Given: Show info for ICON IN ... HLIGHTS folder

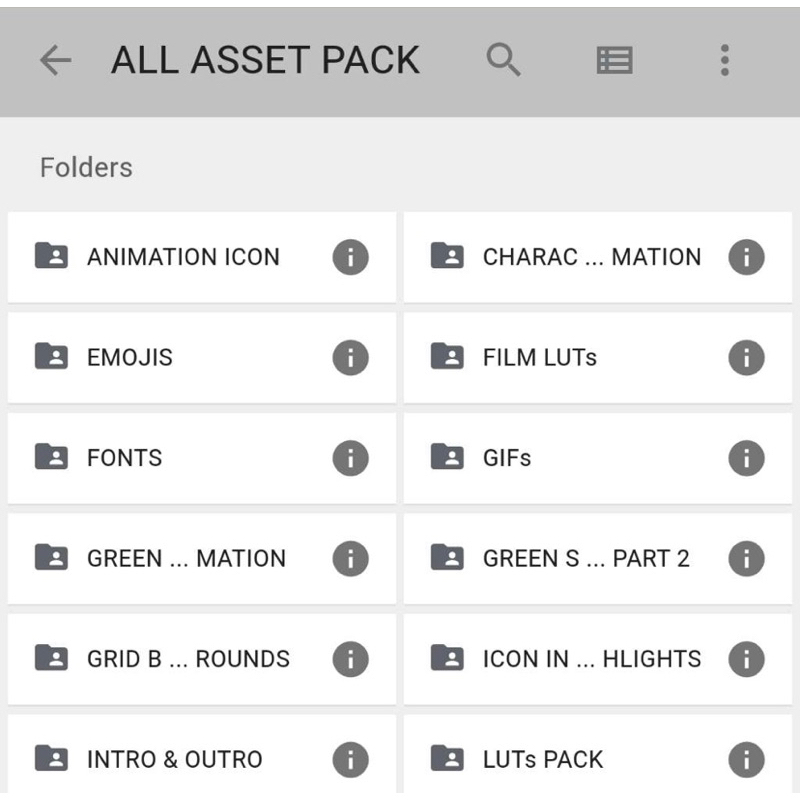Looking at the screenshot, I should click(746, 659).
